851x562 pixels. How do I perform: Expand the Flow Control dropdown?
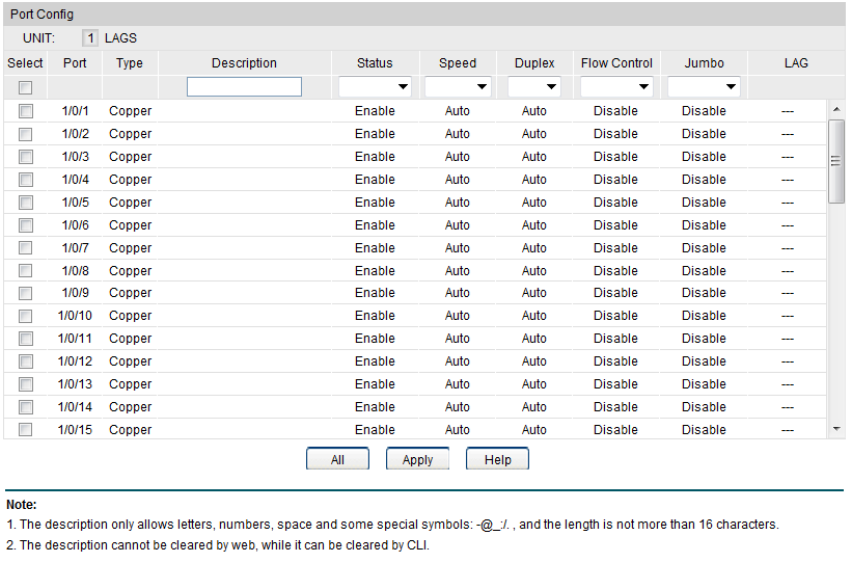616,87
